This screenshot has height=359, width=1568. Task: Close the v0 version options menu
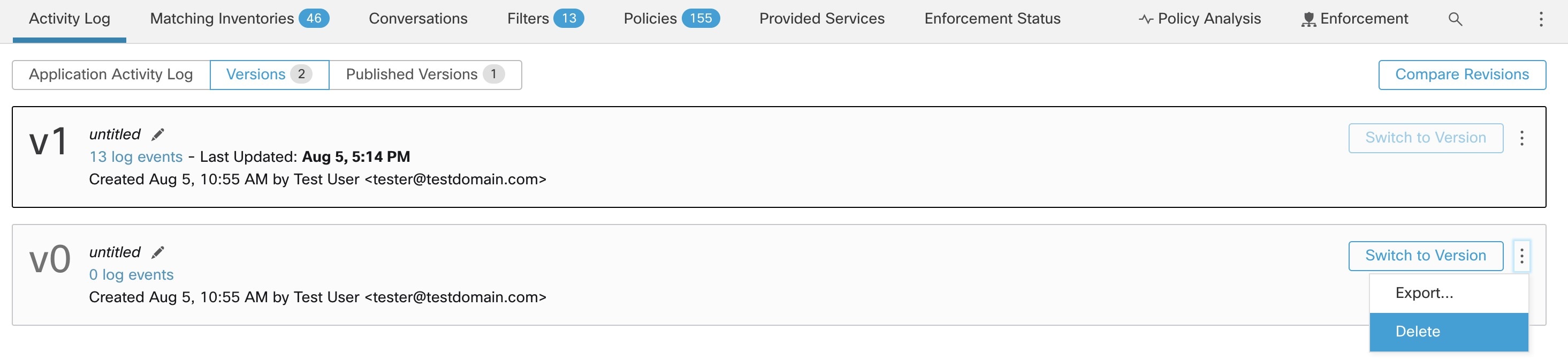(1522, 256)
